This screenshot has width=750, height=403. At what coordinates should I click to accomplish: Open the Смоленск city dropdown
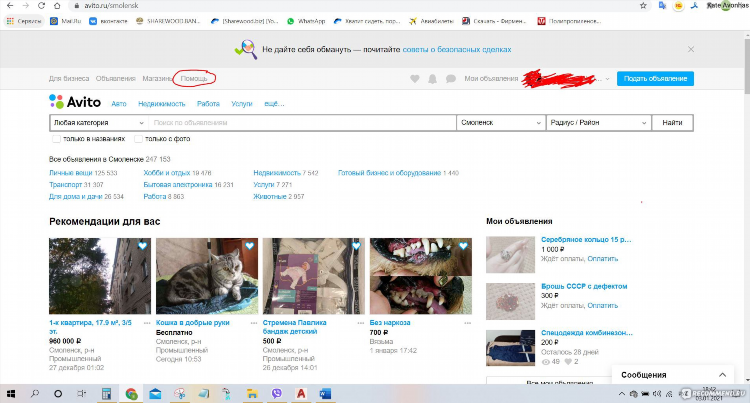(501, 123)
